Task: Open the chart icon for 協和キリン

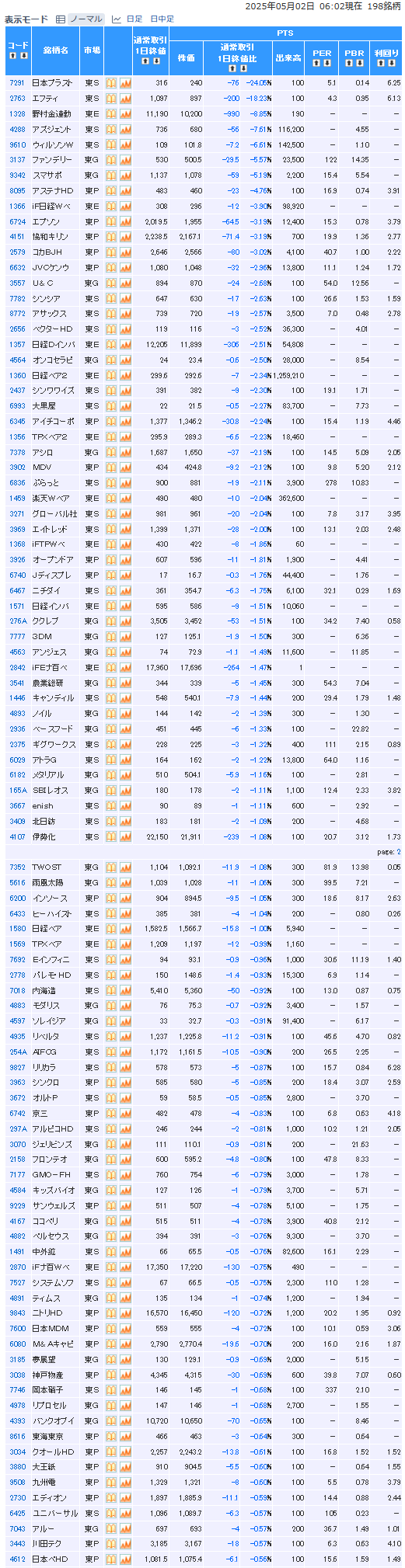Action: point(125,236)
